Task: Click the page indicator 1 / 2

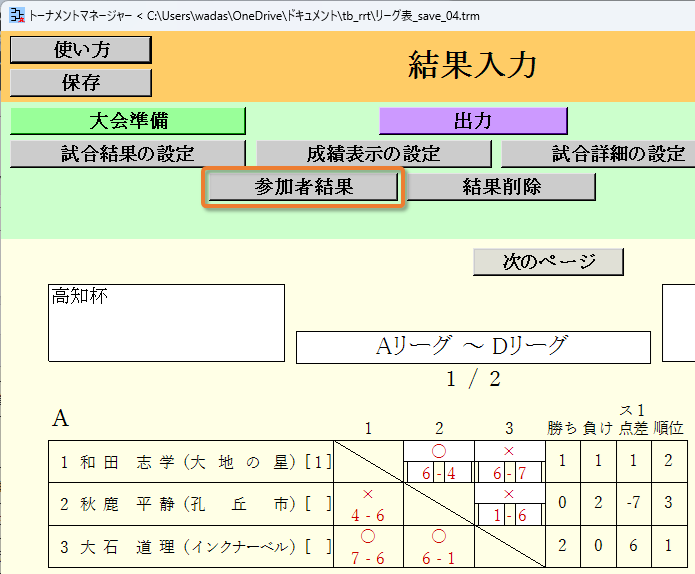Action: 473,379
